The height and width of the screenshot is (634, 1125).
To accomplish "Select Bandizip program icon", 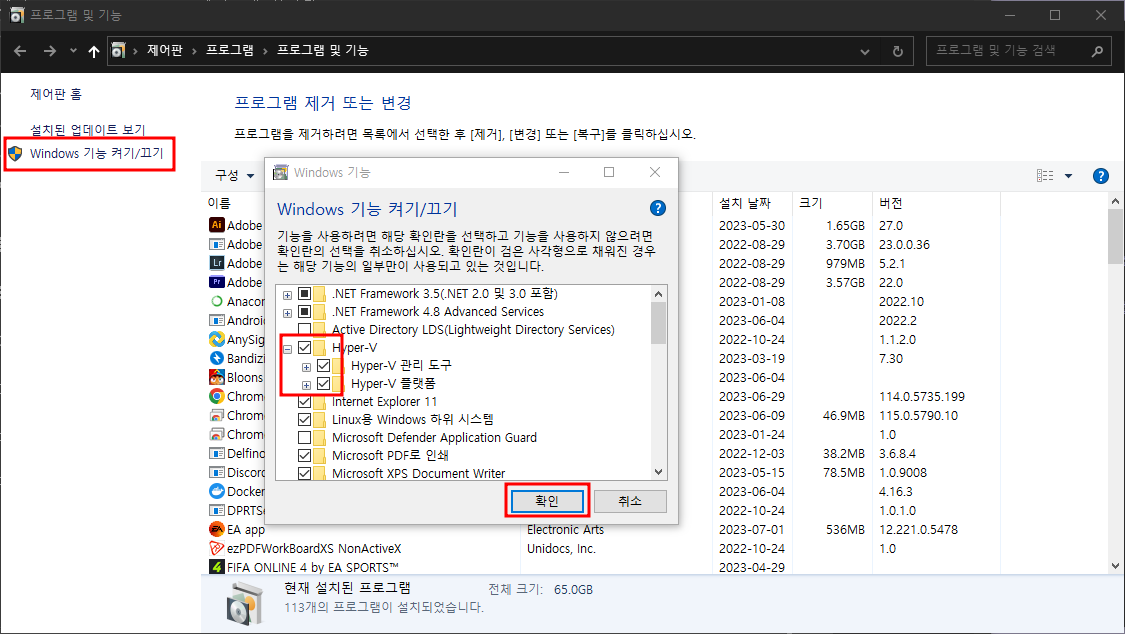I will coord(217,358).
